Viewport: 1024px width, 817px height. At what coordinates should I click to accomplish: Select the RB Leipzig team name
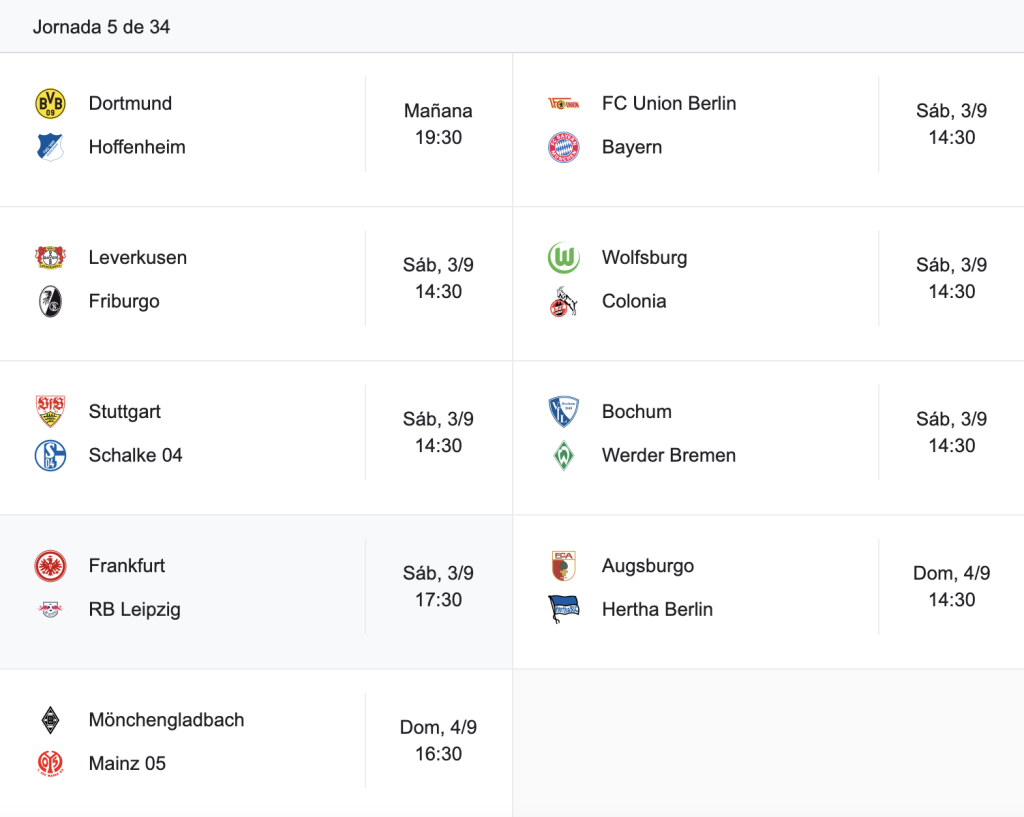tap(135, 609)
